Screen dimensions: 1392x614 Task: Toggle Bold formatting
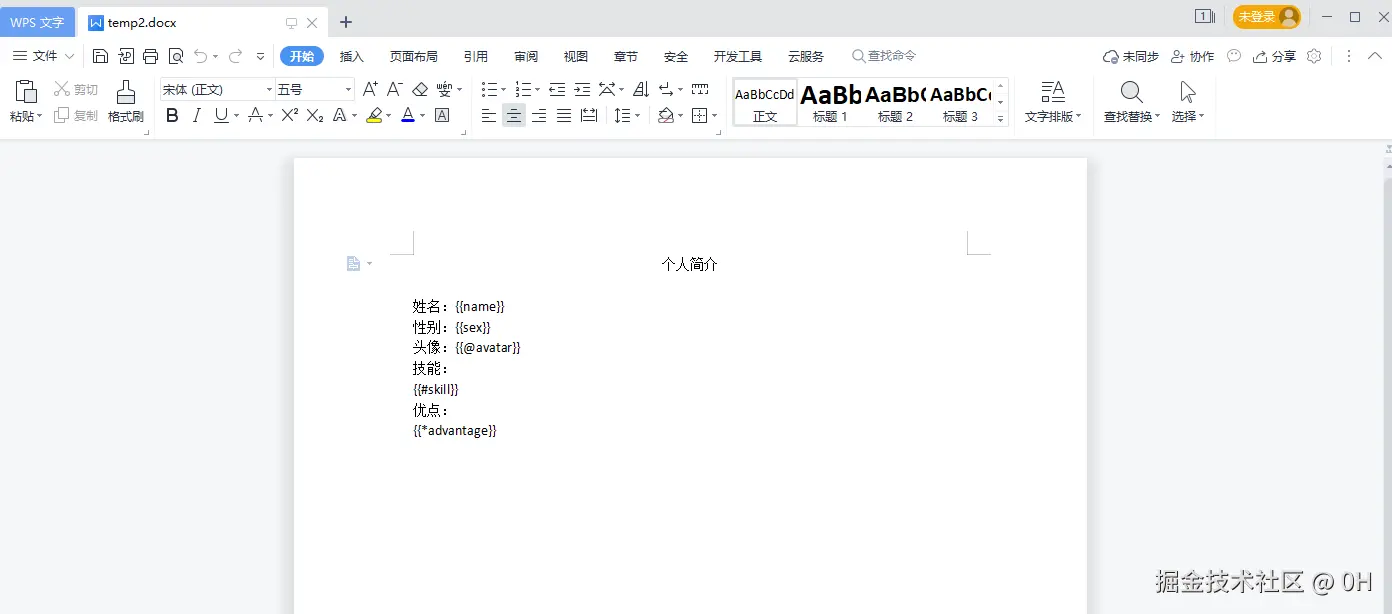(x=172, y=116)
